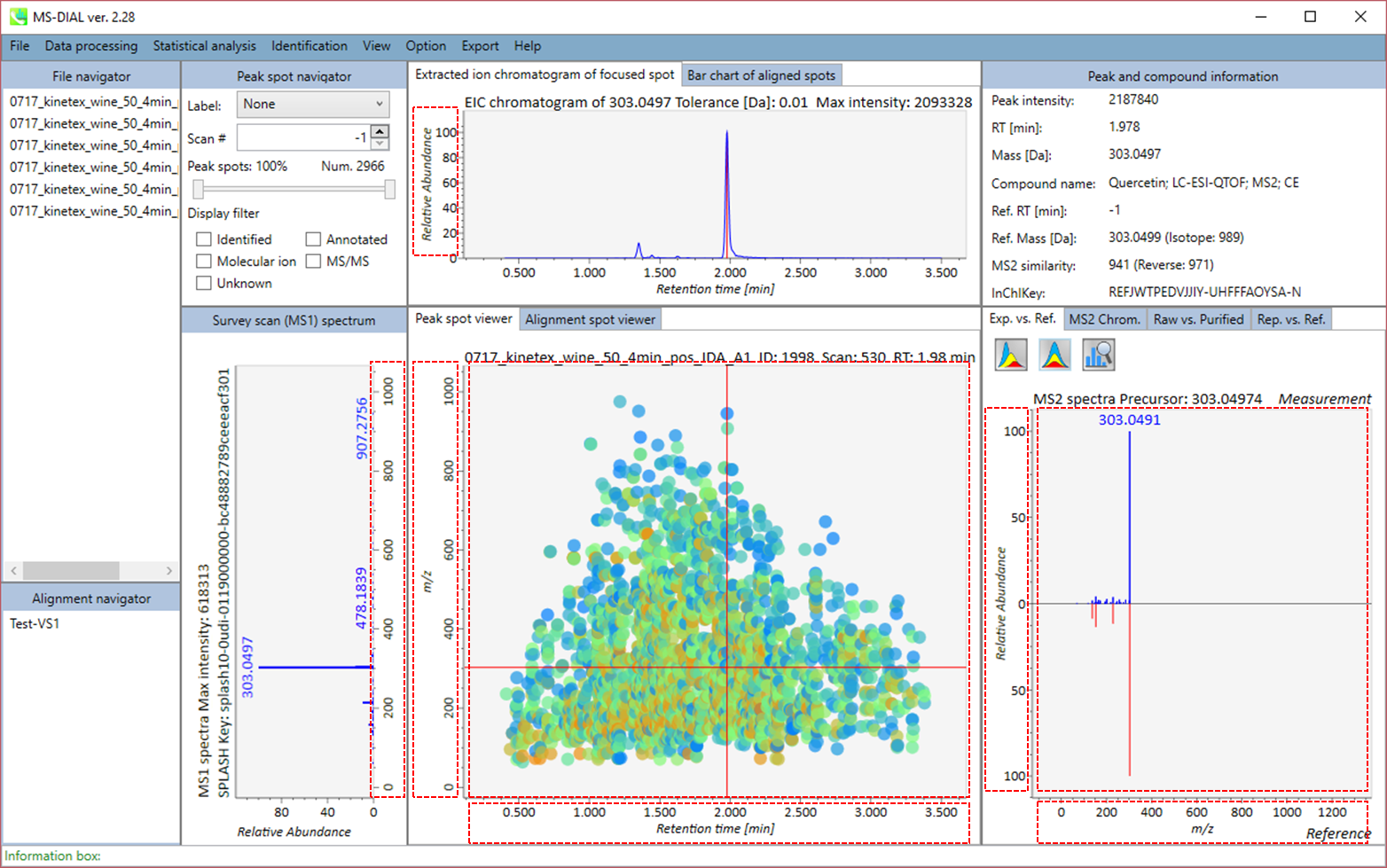
Task: Open the Label dropdown showing None
Action: (x=313, y=105)
